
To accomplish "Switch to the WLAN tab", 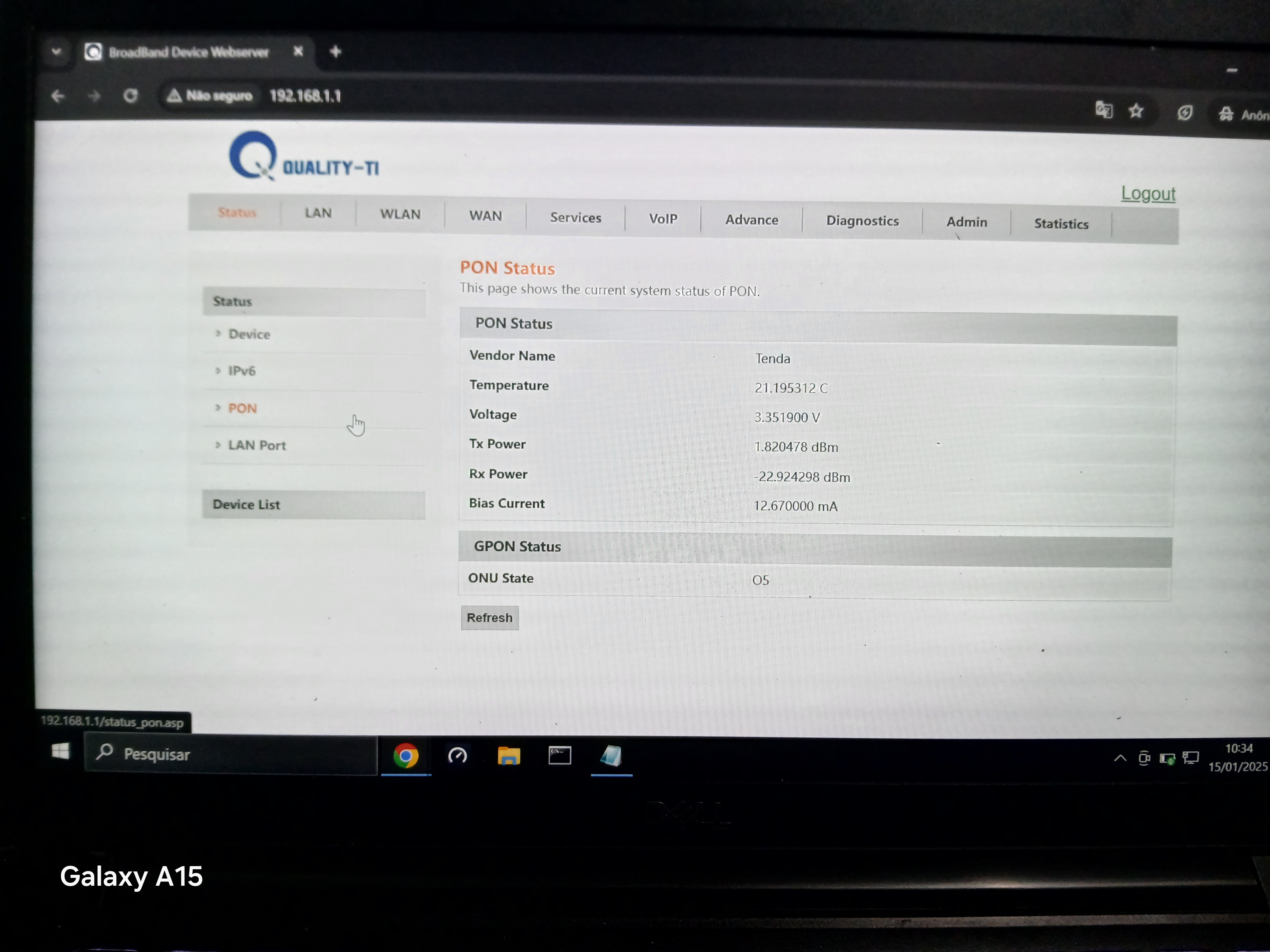I will coord(400,214).
